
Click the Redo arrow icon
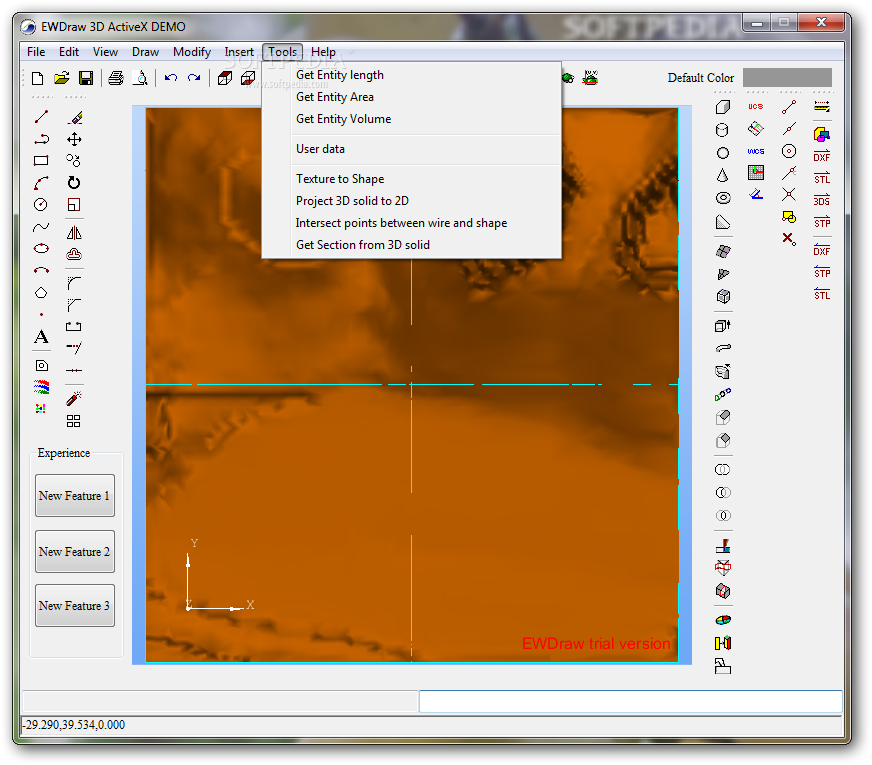coord(194,78)
